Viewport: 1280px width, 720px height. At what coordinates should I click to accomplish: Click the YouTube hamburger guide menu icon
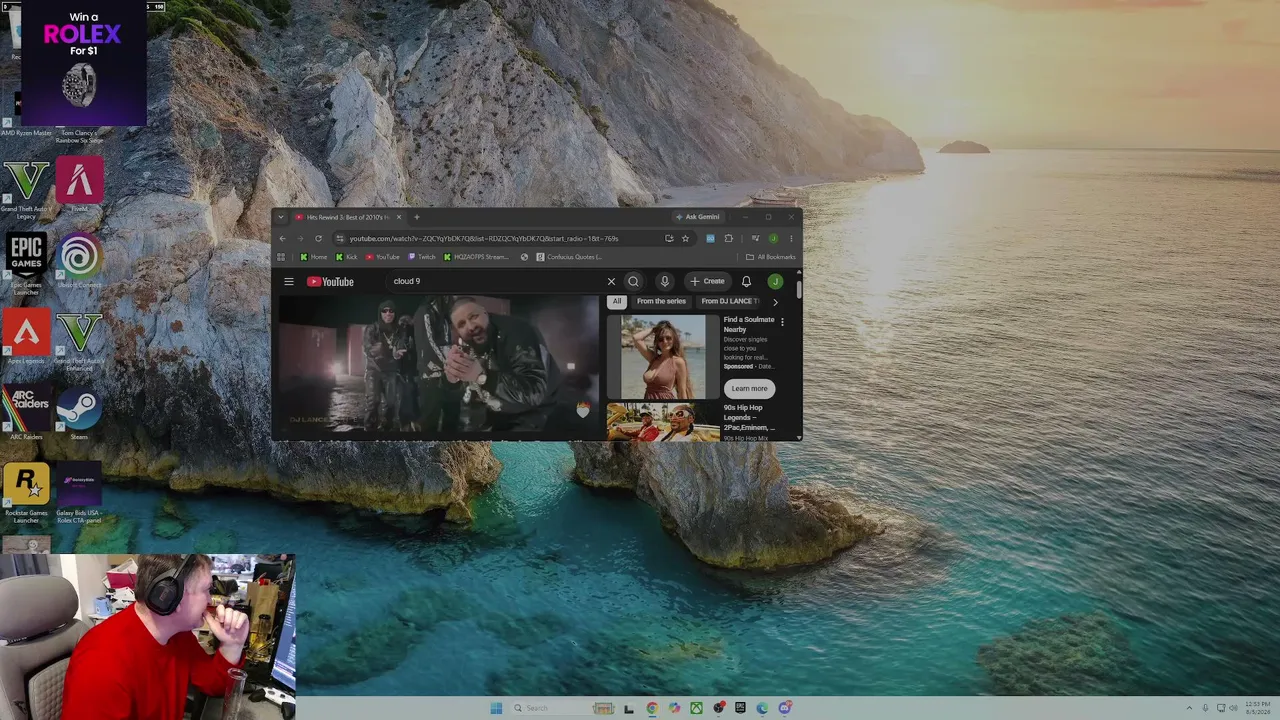tap(289, 281)
